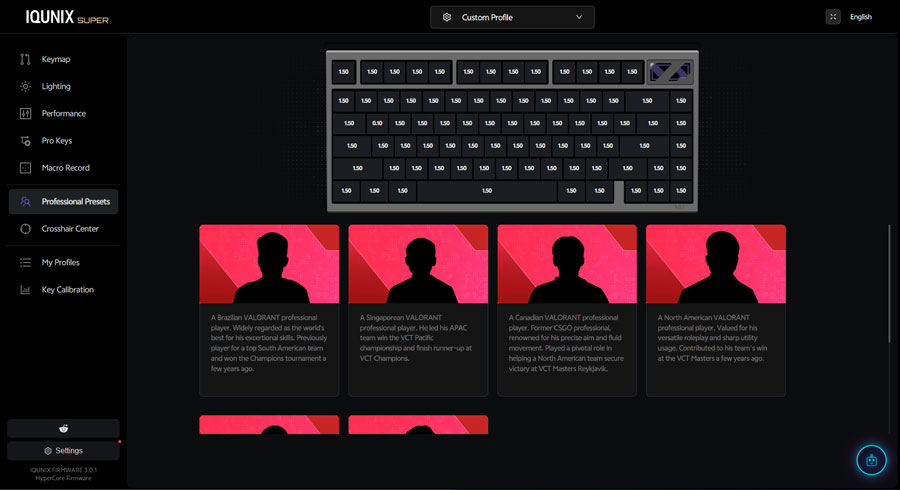Click the IQUNIX SUPER logo

(67, 18)
